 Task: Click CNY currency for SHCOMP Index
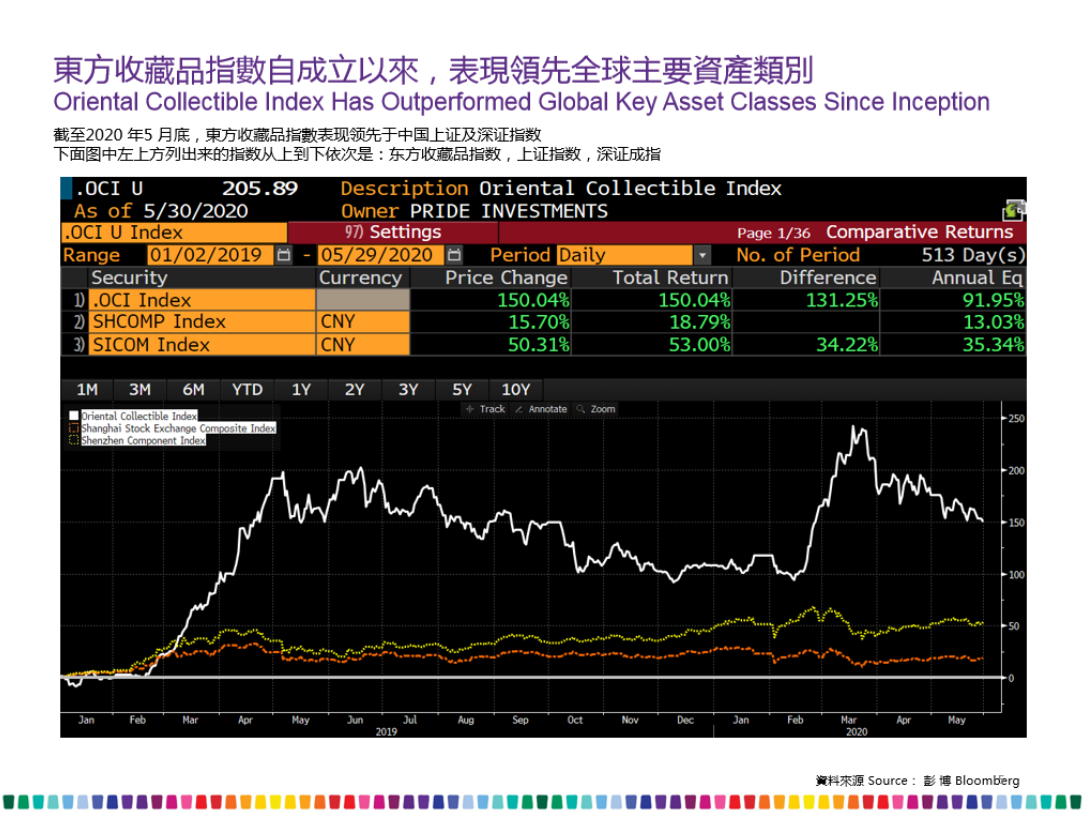(363, 322)
